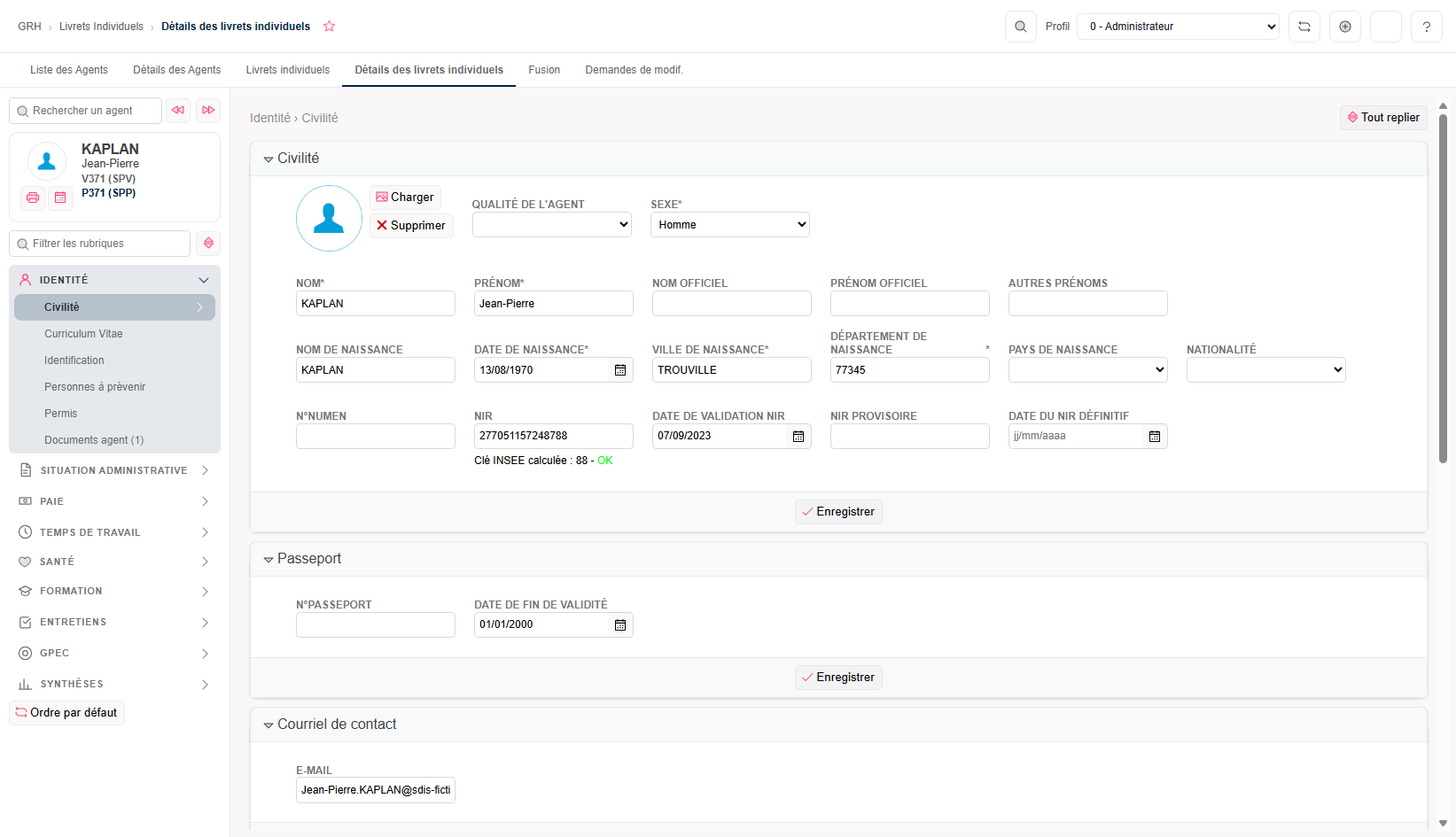The width and height of the screenshot is (1456, 837).
Task: Open the Qualité de l'agent dropdown
Action: click(552, 225)
